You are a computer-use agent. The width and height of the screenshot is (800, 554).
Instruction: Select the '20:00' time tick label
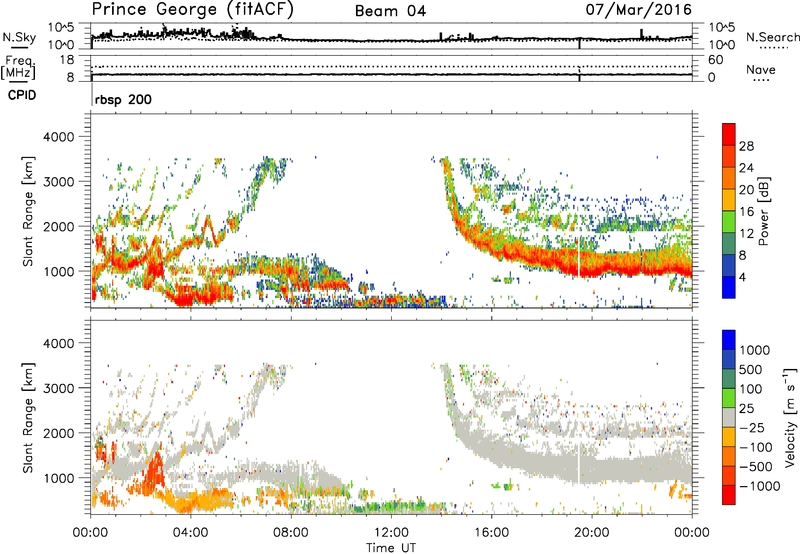point(591,533)
